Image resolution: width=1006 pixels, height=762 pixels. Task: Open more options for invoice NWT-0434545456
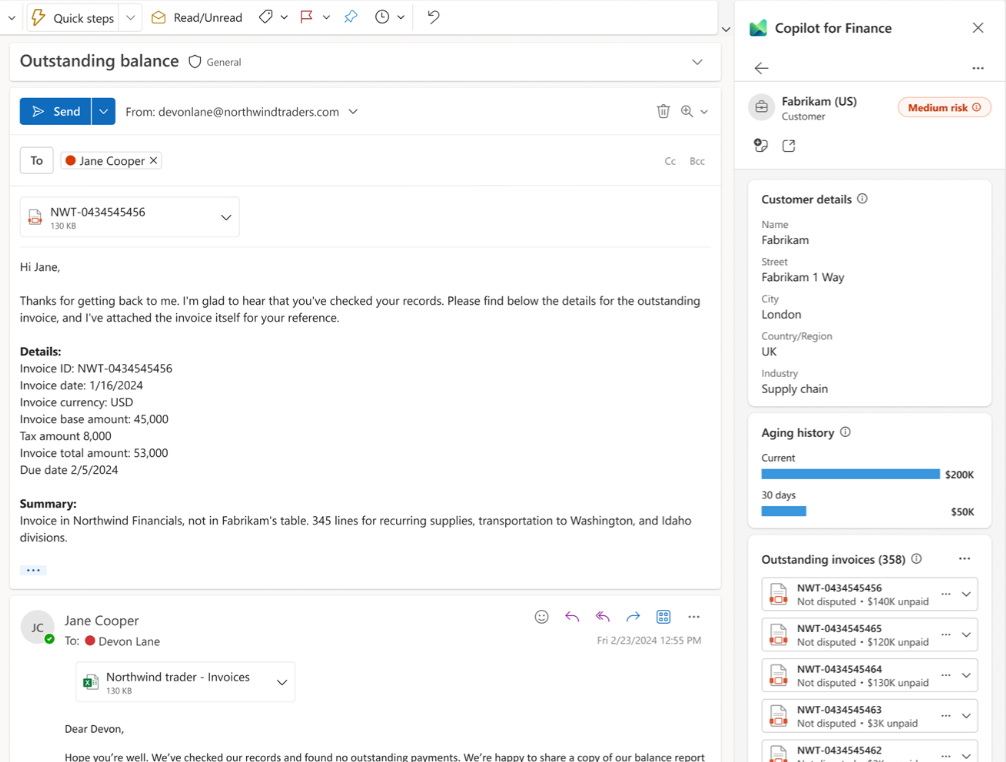point(946,594)
